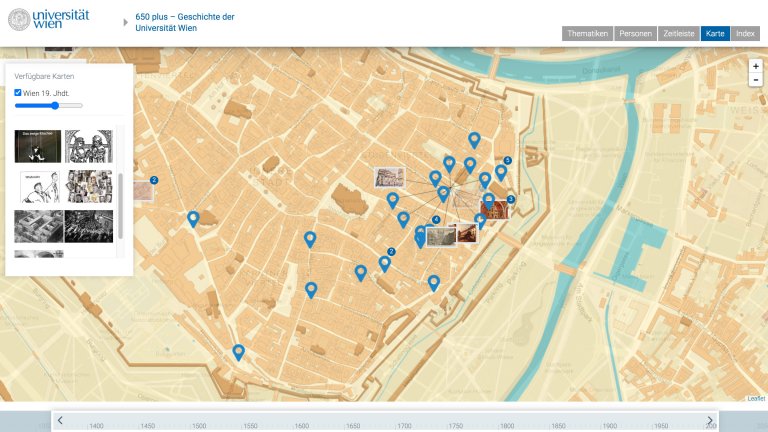Select the map pin below marker cluster 2
Viewport: 768px width, 432px height.
point(384,263)
